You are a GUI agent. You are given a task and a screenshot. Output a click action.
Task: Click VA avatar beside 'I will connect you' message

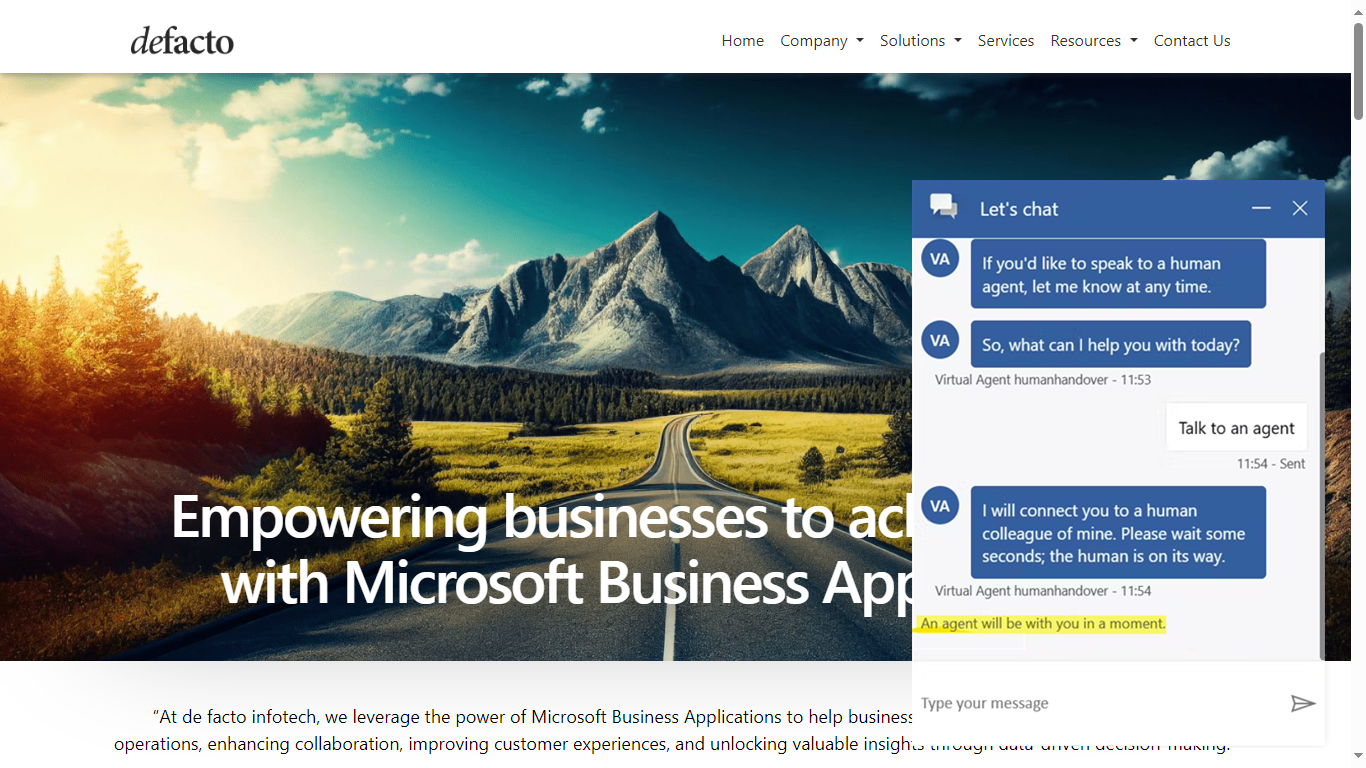point(939,506)
